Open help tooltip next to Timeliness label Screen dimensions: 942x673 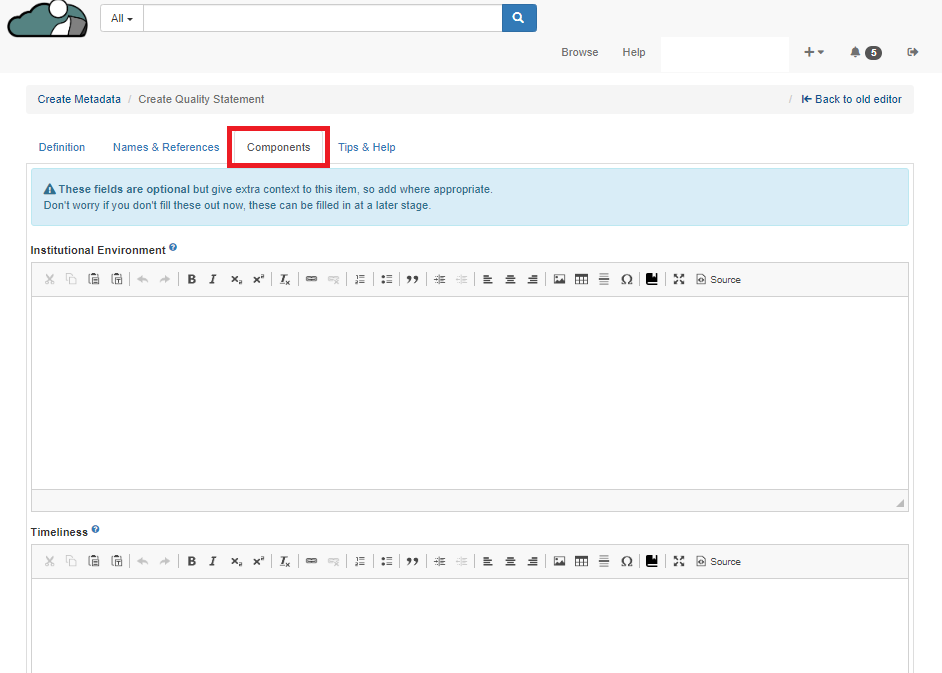coord(96,530)
